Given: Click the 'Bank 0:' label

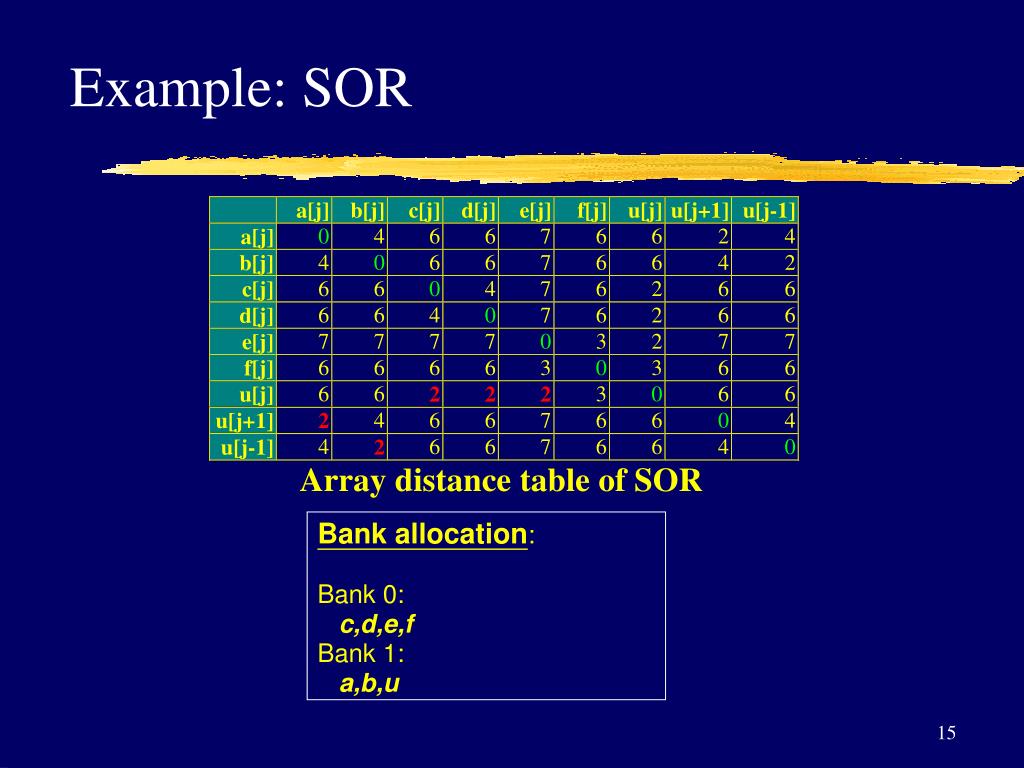Looking at the screenshot, I should point(360,594).
